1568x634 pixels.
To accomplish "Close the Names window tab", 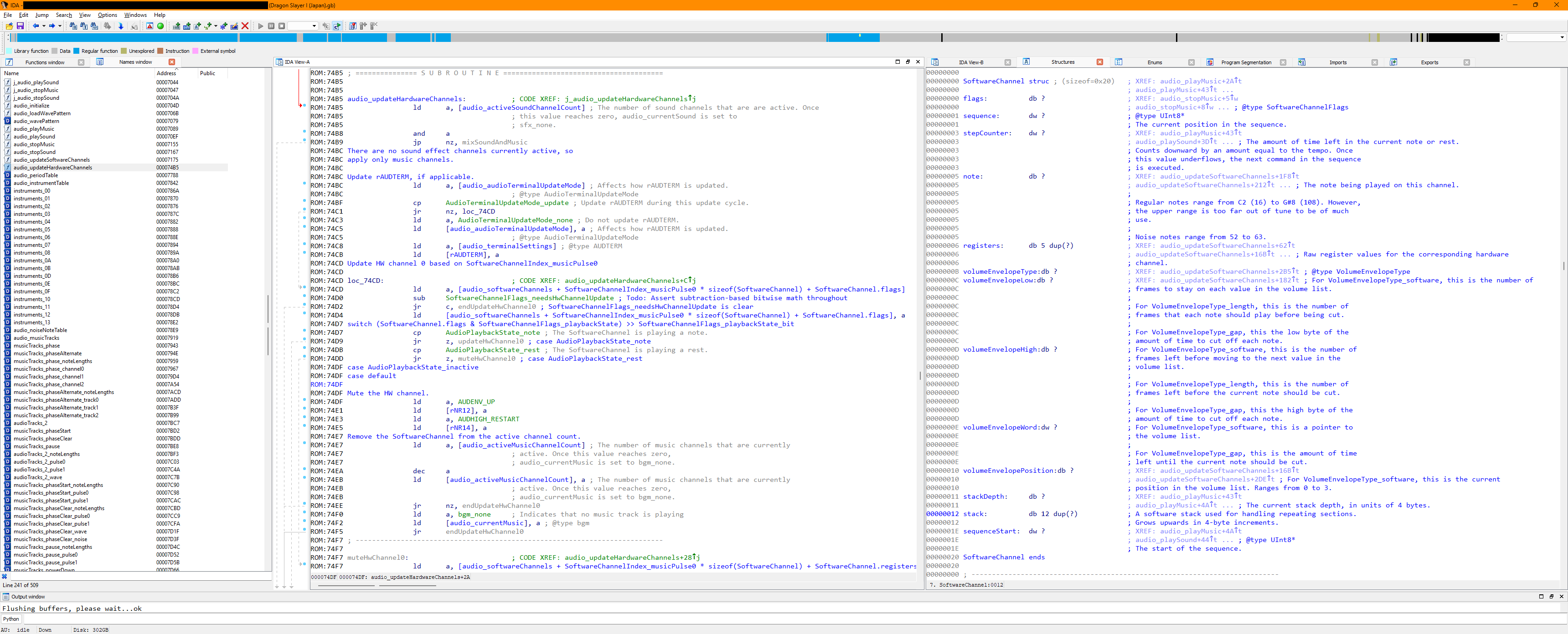I will click(172, 62).
